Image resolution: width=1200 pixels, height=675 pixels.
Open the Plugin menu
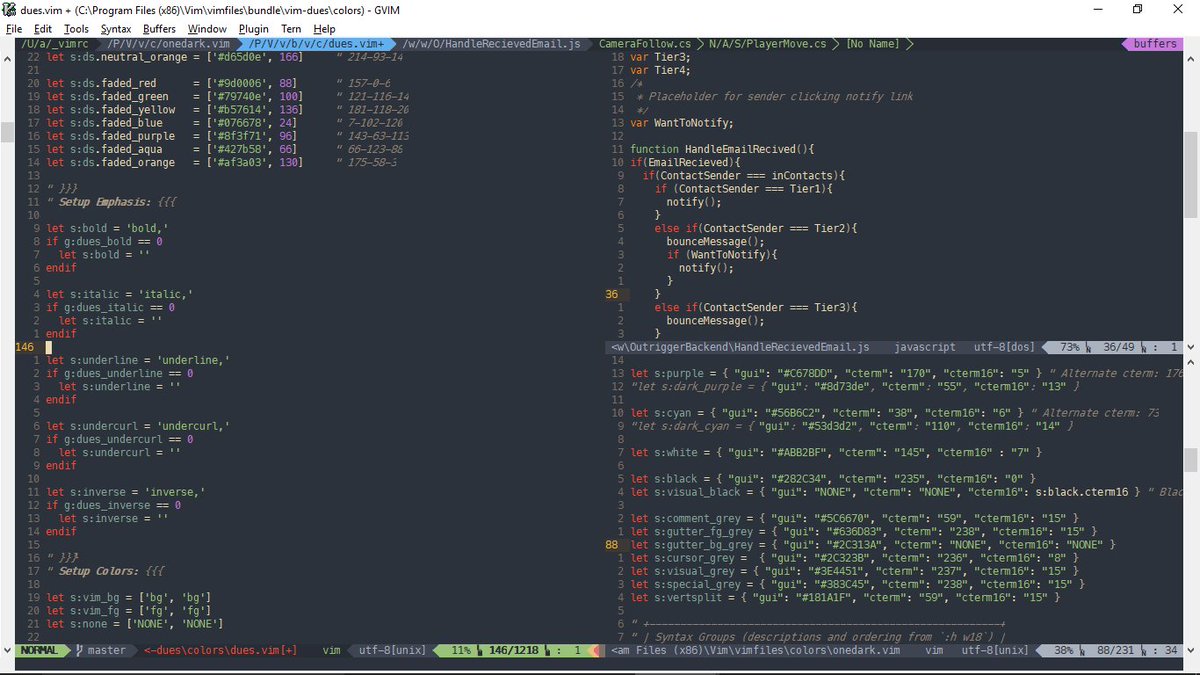tap(254, 29)
